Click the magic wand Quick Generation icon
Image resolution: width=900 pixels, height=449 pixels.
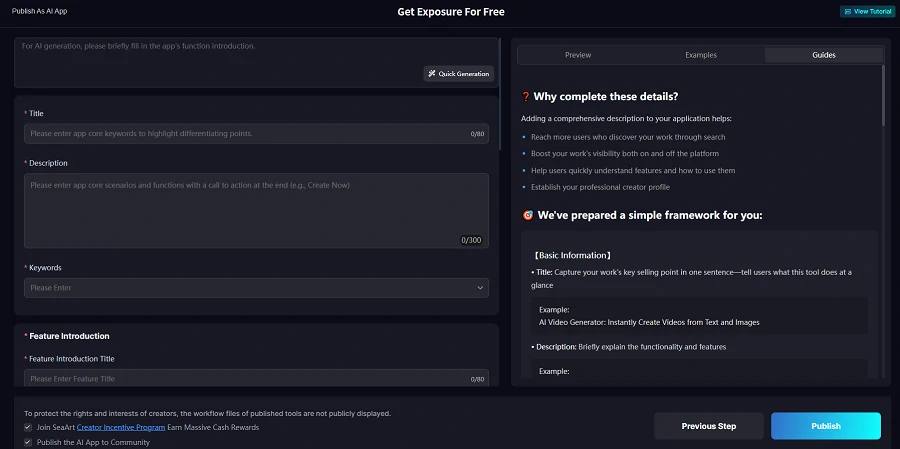pyautogui.click(x=432, y=73)
